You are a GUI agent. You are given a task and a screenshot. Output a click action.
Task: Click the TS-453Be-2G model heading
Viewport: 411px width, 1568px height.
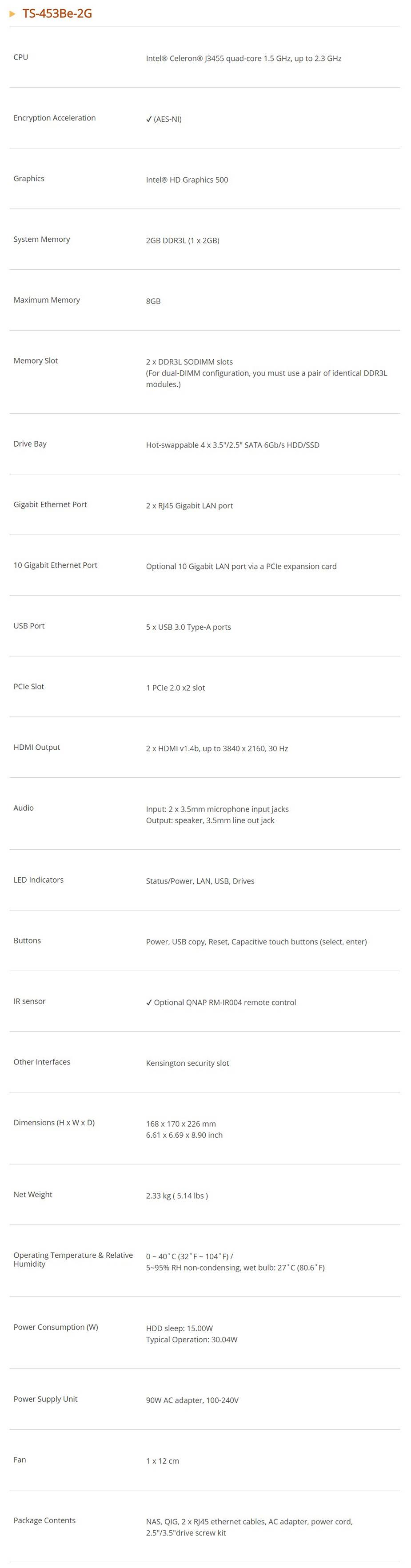click(57, 13)
